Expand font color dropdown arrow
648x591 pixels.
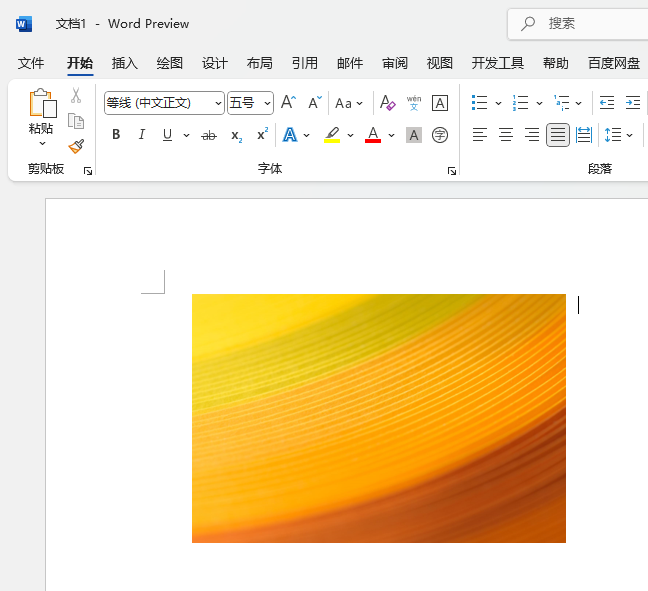pos(391,135)
